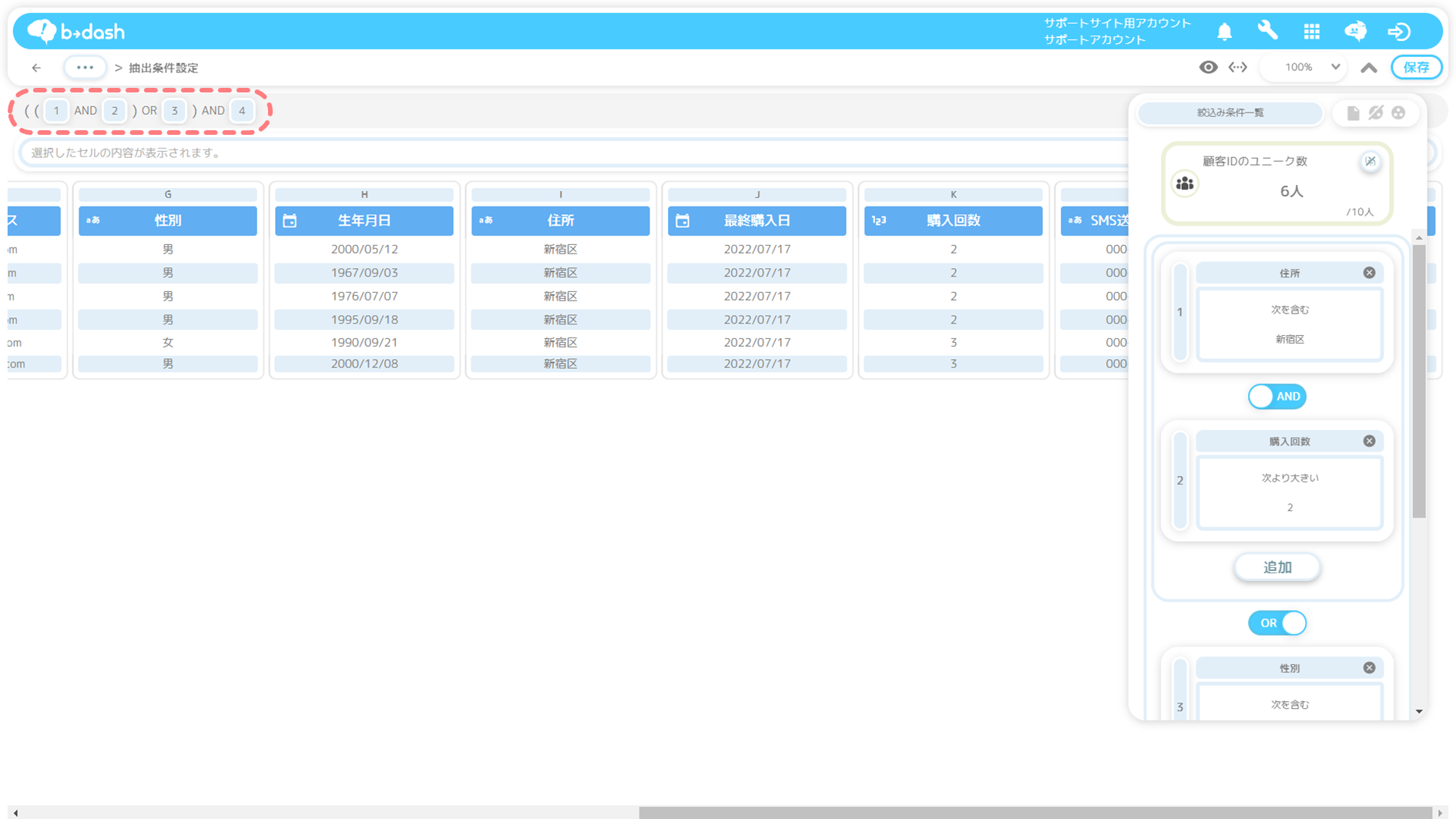Click condition number 1 in the formula bar

pos(56,111)
